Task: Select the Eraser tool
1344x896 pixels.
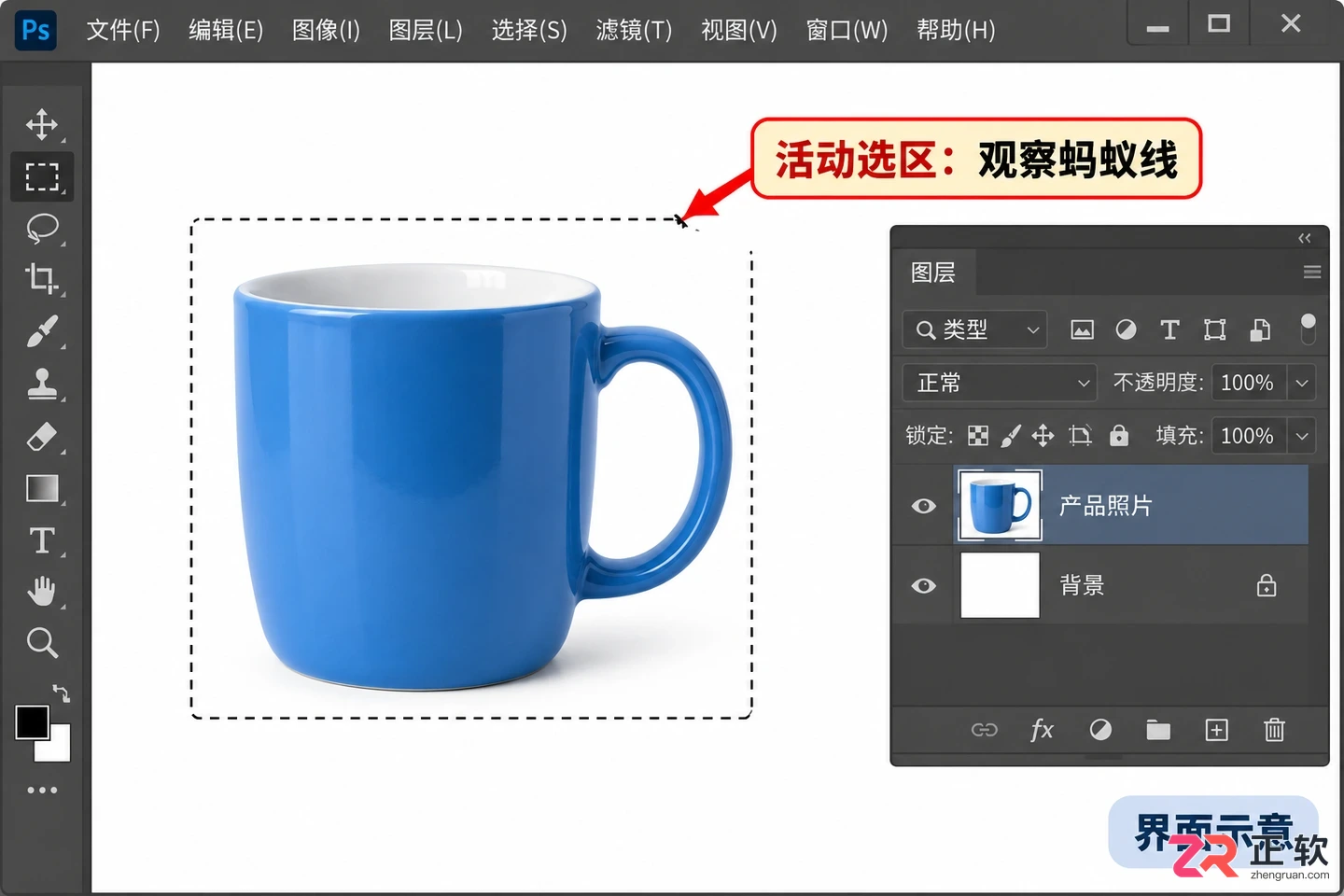Action: point(42,436)
